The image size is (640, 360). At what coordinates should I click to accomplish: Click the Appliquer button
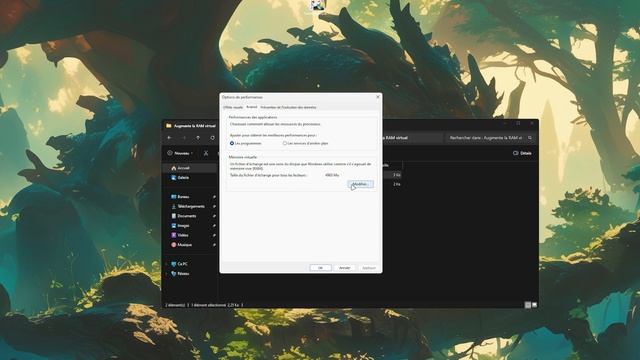point(369,268)
